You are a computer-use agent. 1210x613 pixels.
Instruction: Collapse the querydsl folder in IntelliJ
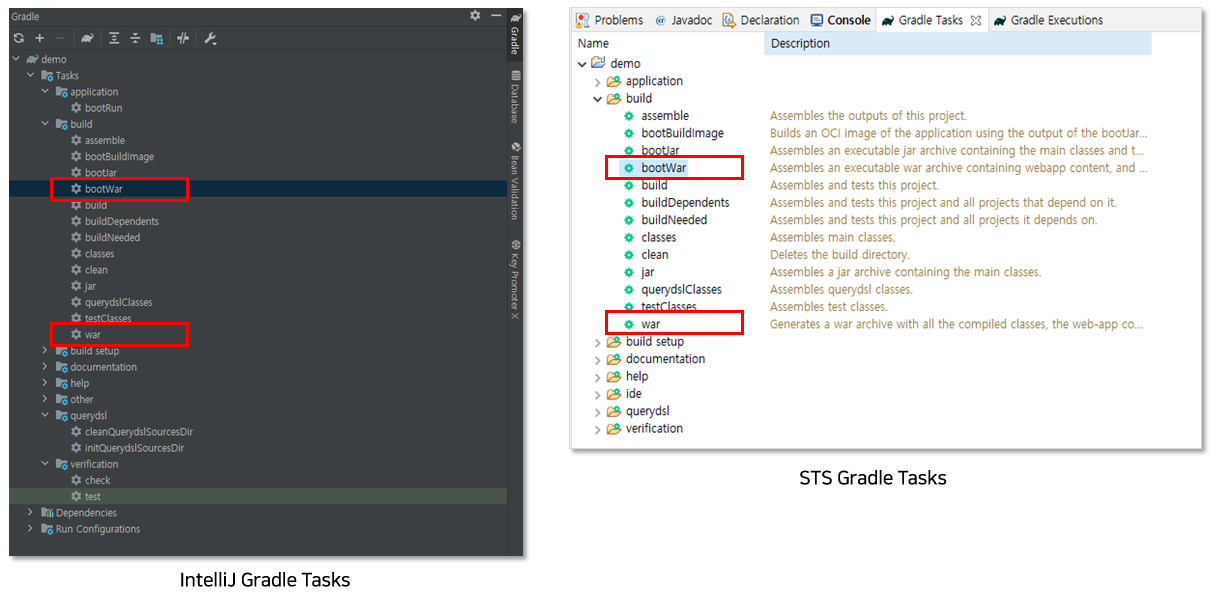tap(44, 415)
